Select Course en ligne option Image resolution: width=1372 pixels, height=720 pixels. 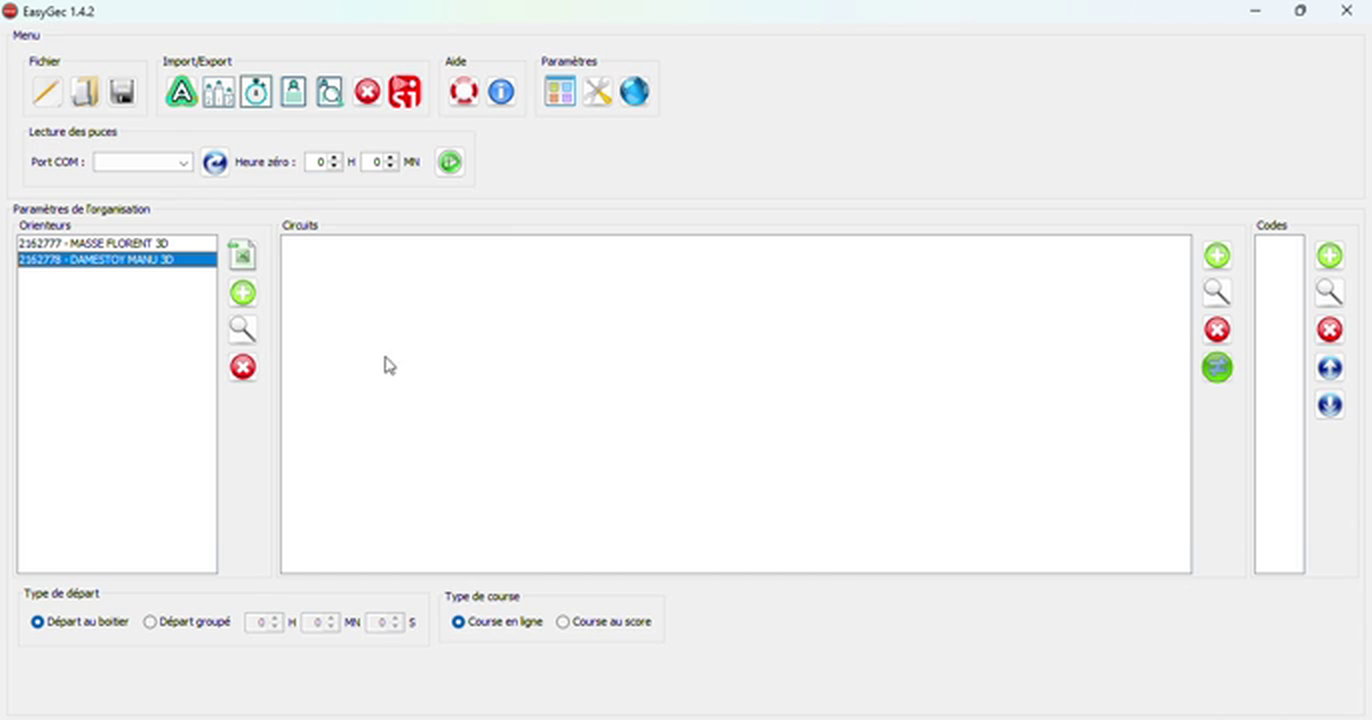tap(458, 621)
